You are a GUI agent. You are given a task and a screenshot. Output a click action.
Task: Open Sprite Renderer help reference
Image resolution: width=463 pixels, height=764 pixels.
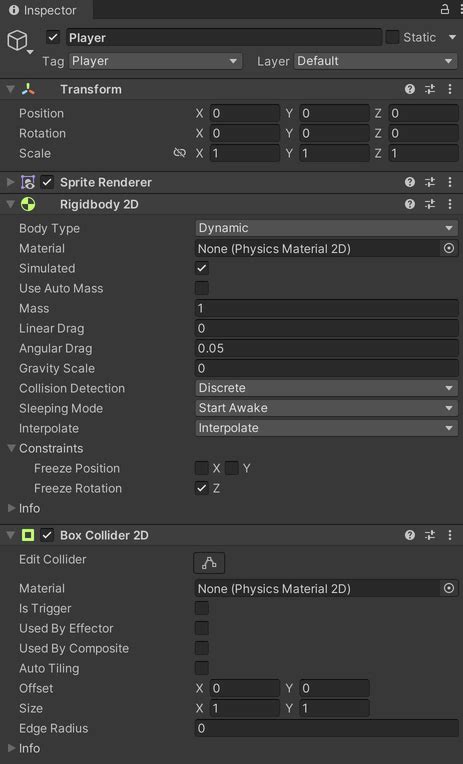(x=410, y=182)
